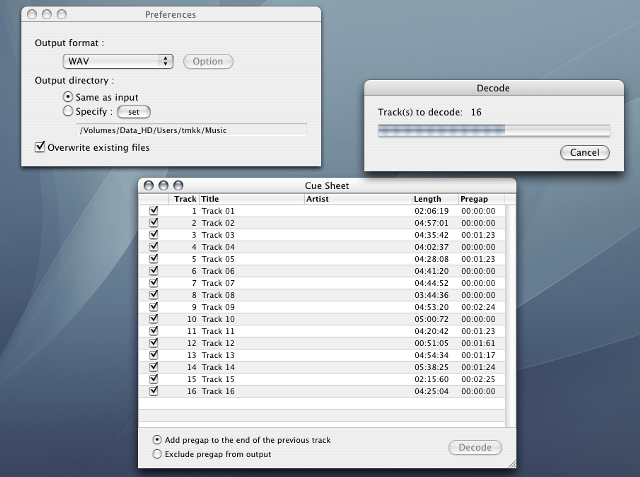Click the pregap value 00:01:17
The image size is (640, 477).
[x=478, y=355]
